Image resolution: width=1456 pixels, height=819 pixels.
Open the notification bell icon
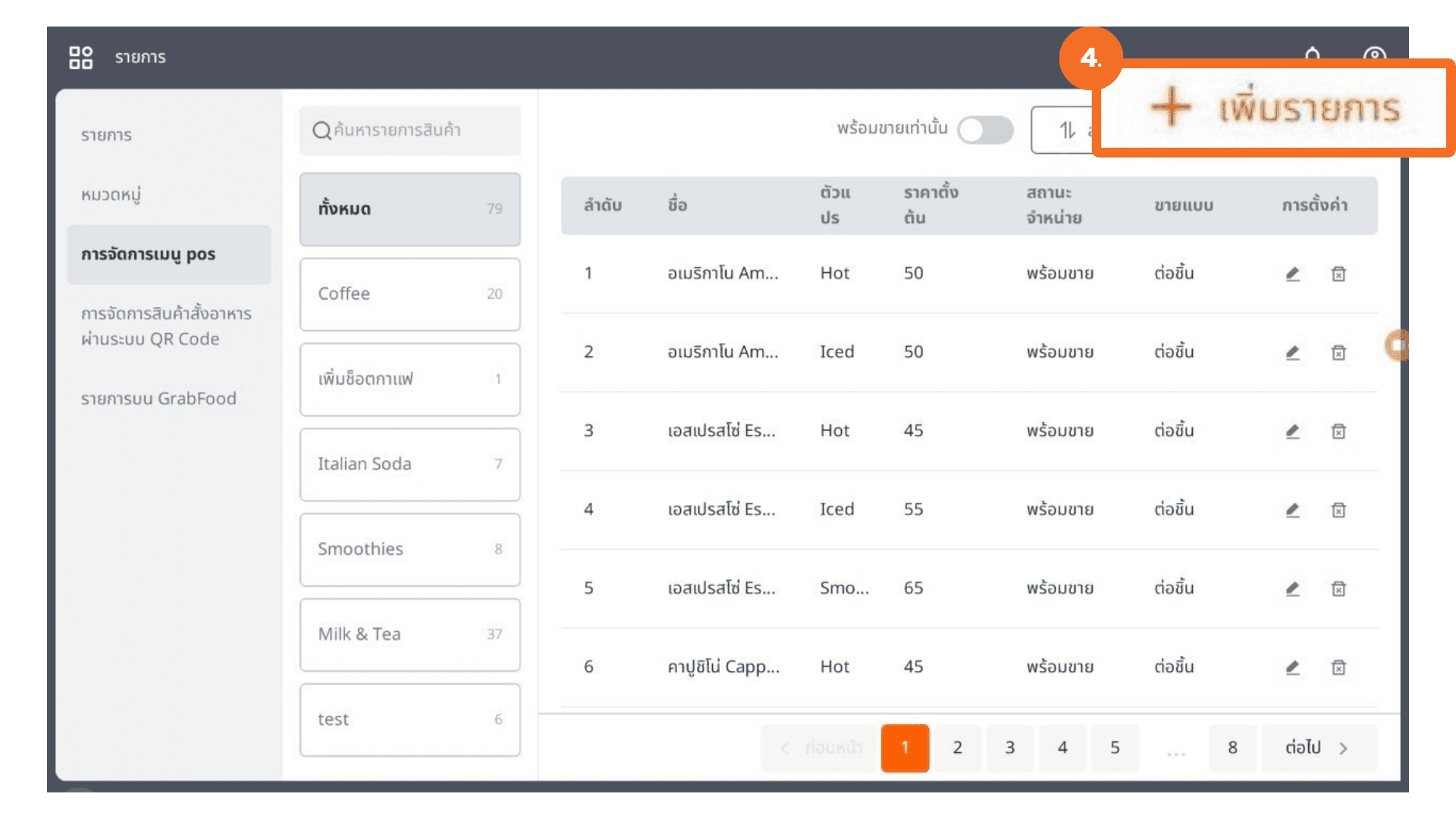pyautogui.click(x=1313, y=55)
